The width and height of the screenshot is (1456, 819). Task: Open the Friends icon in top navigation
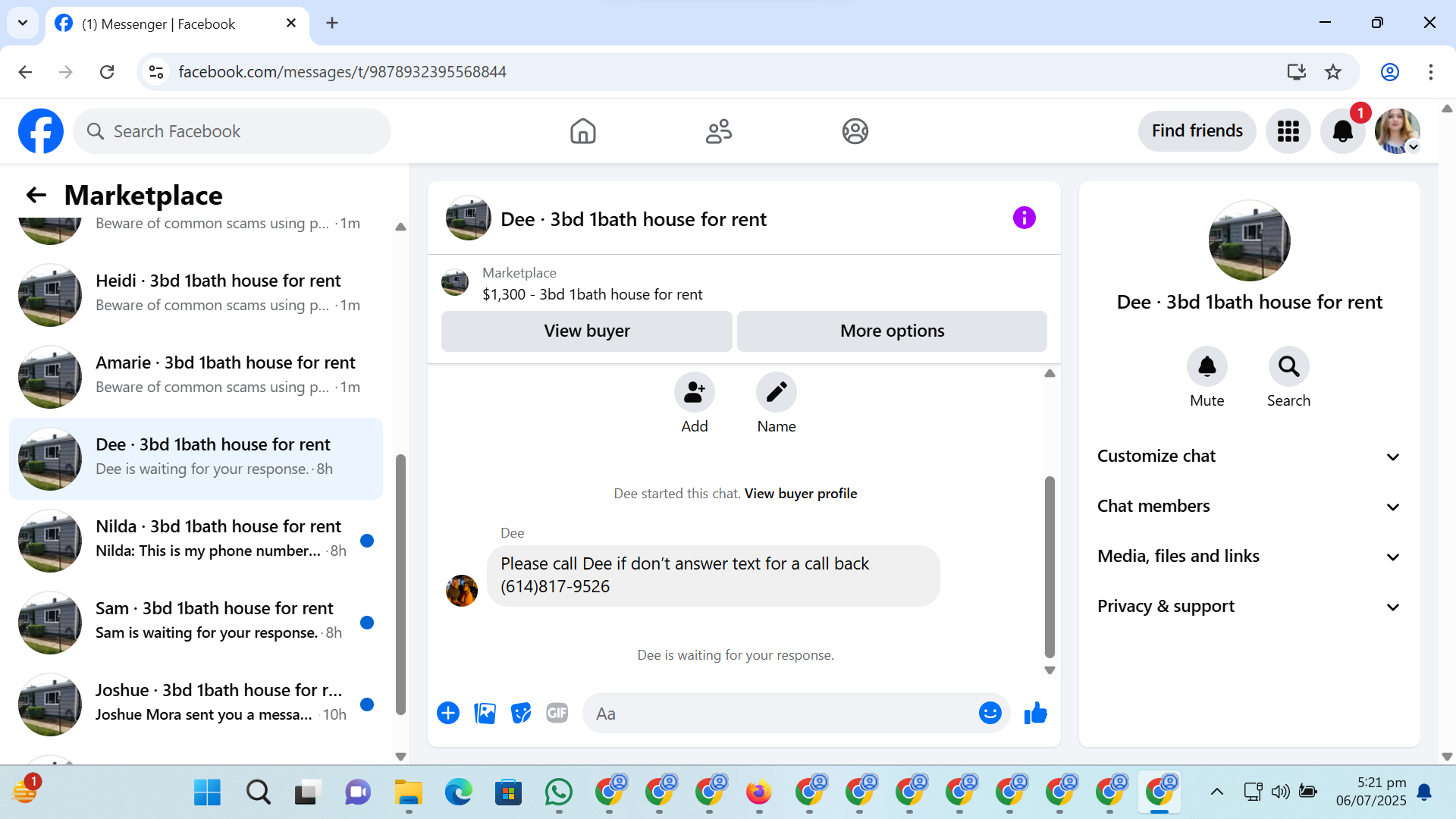(719, 131)
